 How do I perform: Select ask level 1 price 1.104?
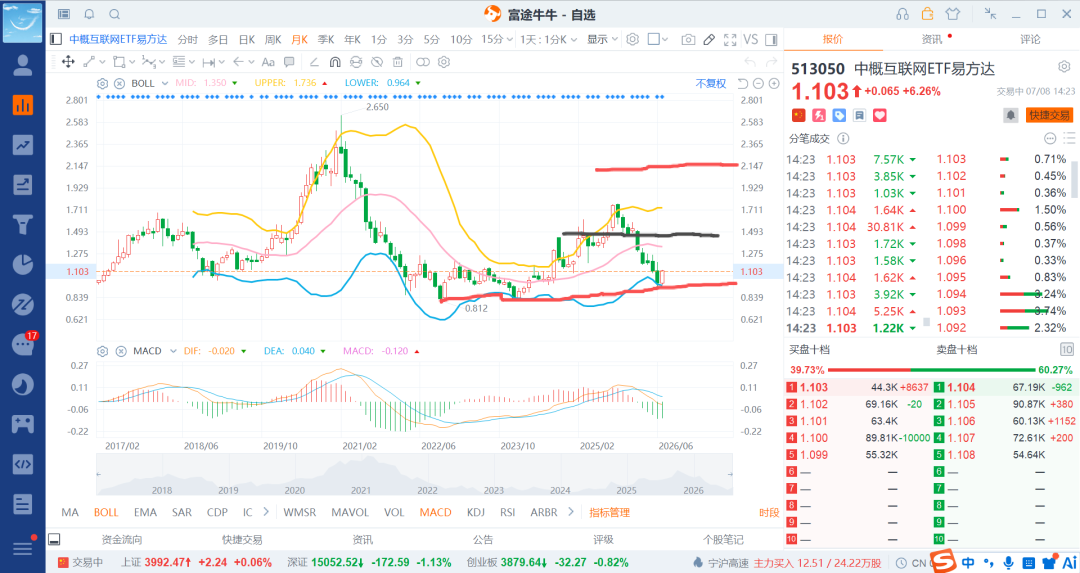(962, 388)
